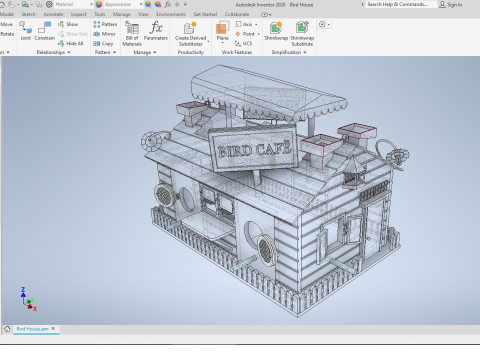Create a work Plane
This screenshot has height=360, width=480.
[222, 30]
